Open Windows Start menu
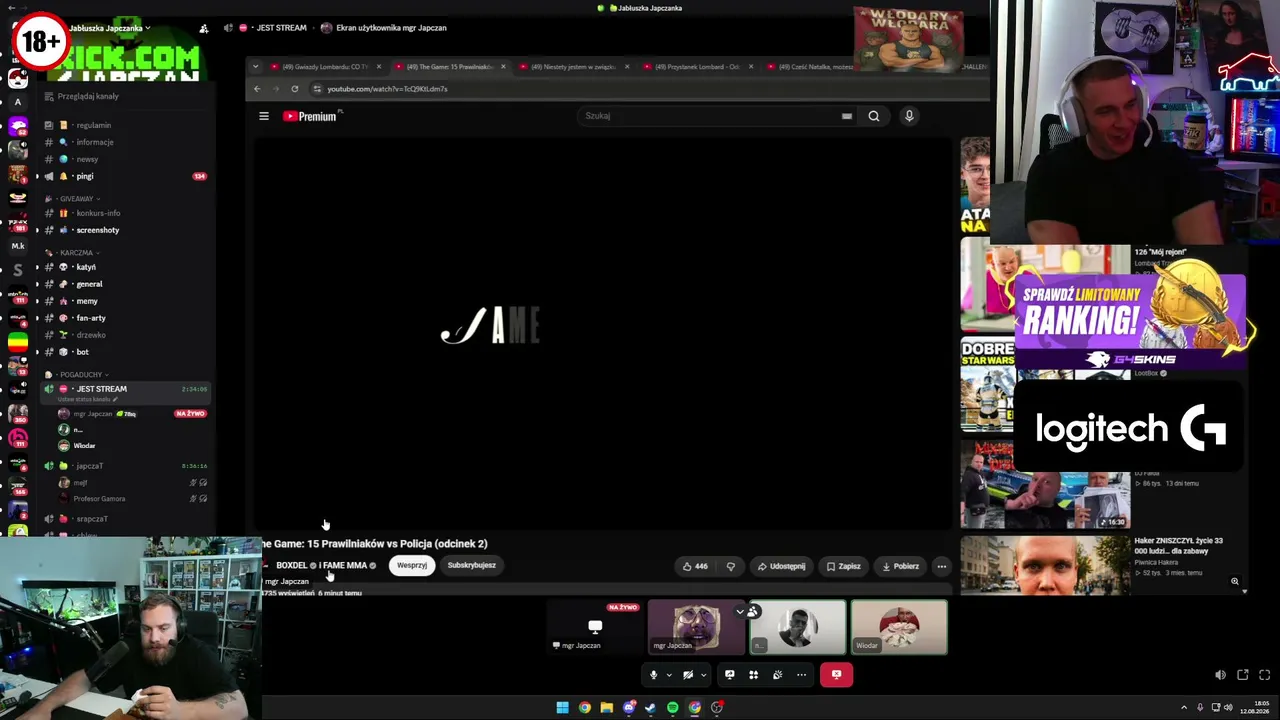Image resolution: width=1280 pixels, height=720 pixels. pos(562,708)
